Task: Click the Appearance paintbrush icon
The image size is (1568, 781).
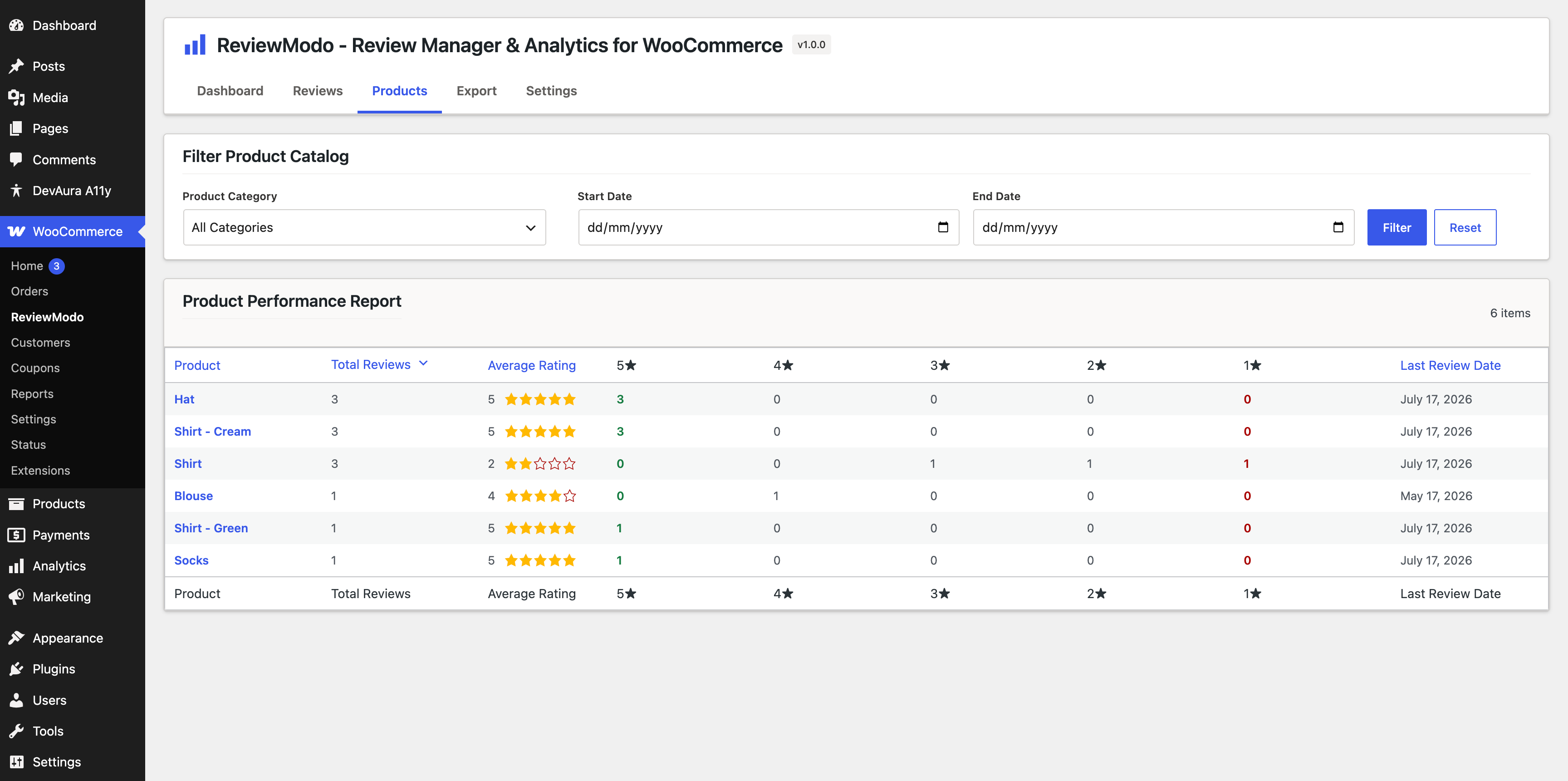Action: pyautogui.click(x=16, y=638)
